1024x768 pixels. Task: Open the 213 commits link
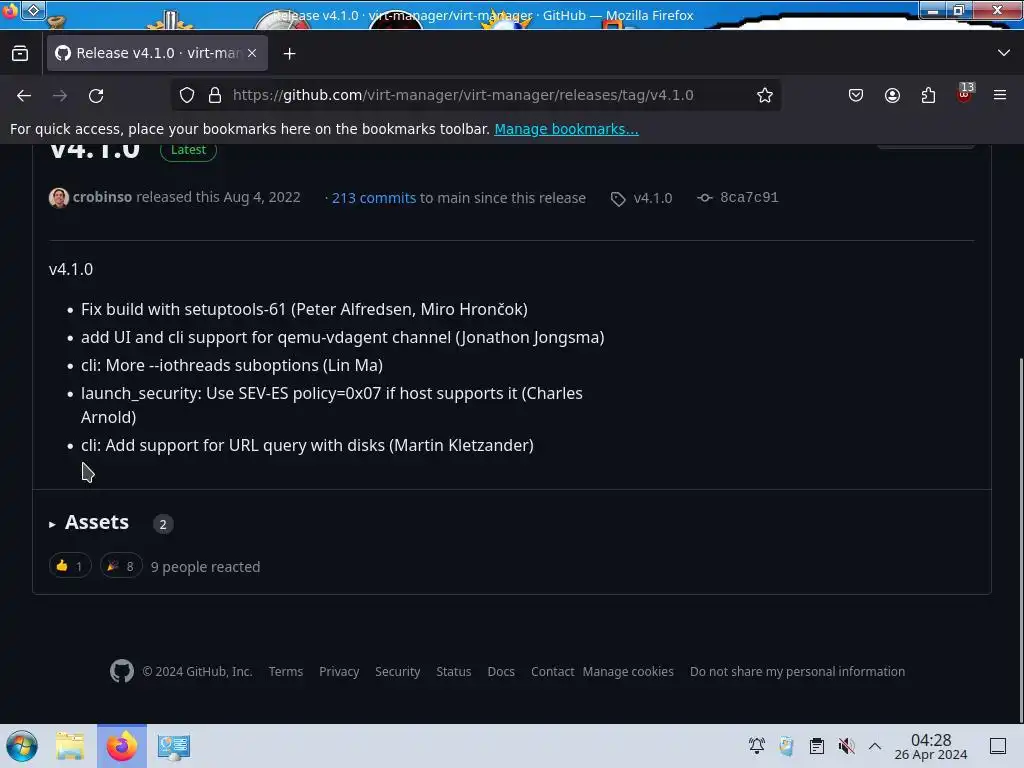click(374, 198)
